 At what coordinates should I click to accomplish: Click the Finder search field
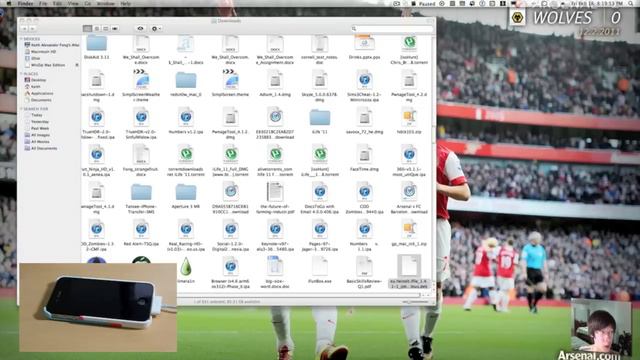click(391, 29)
